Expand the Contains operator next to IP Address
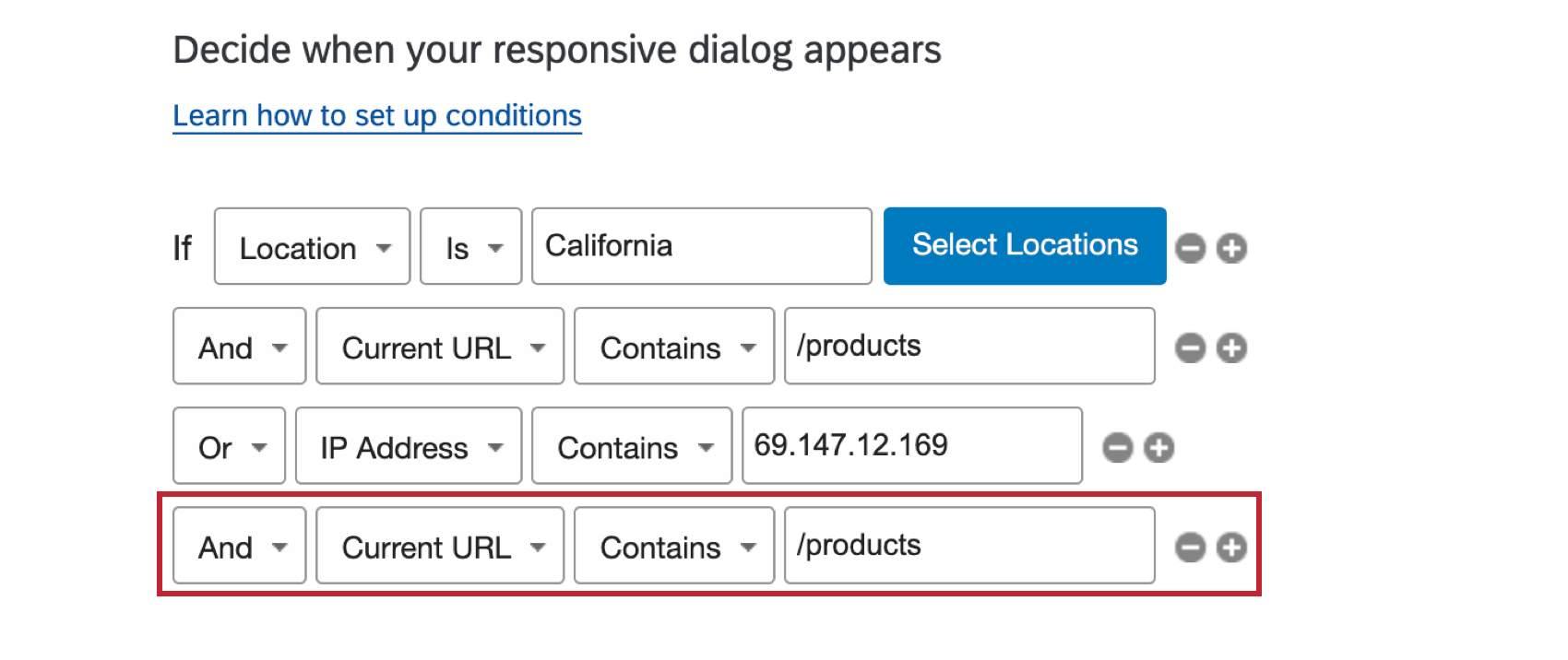Viewport: 1568px width, 660px height. click(631, 447)
